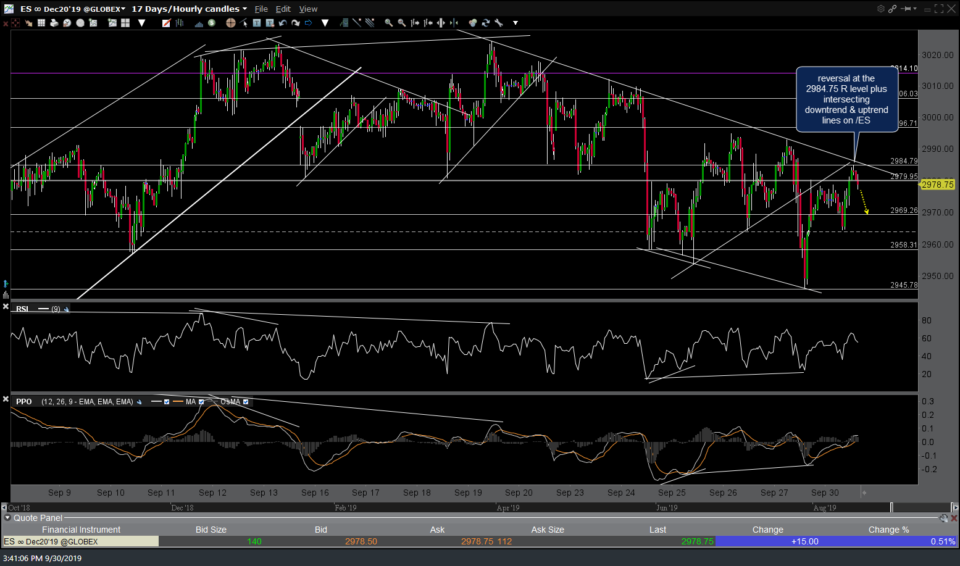
Task: Open the View menu
Action: [x=308, y=9]
